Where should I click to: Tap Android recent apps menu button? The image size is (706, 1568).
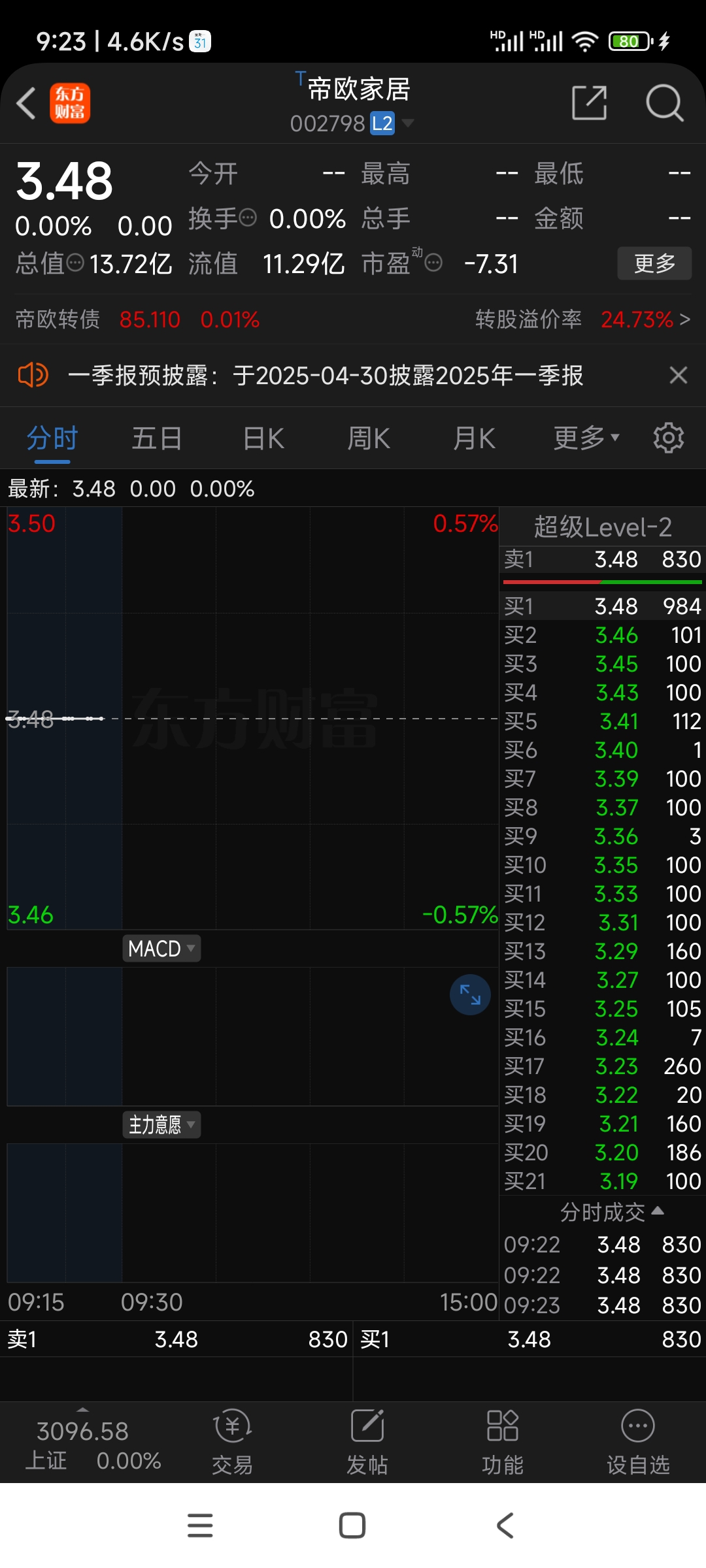[x=200, y=1526]
